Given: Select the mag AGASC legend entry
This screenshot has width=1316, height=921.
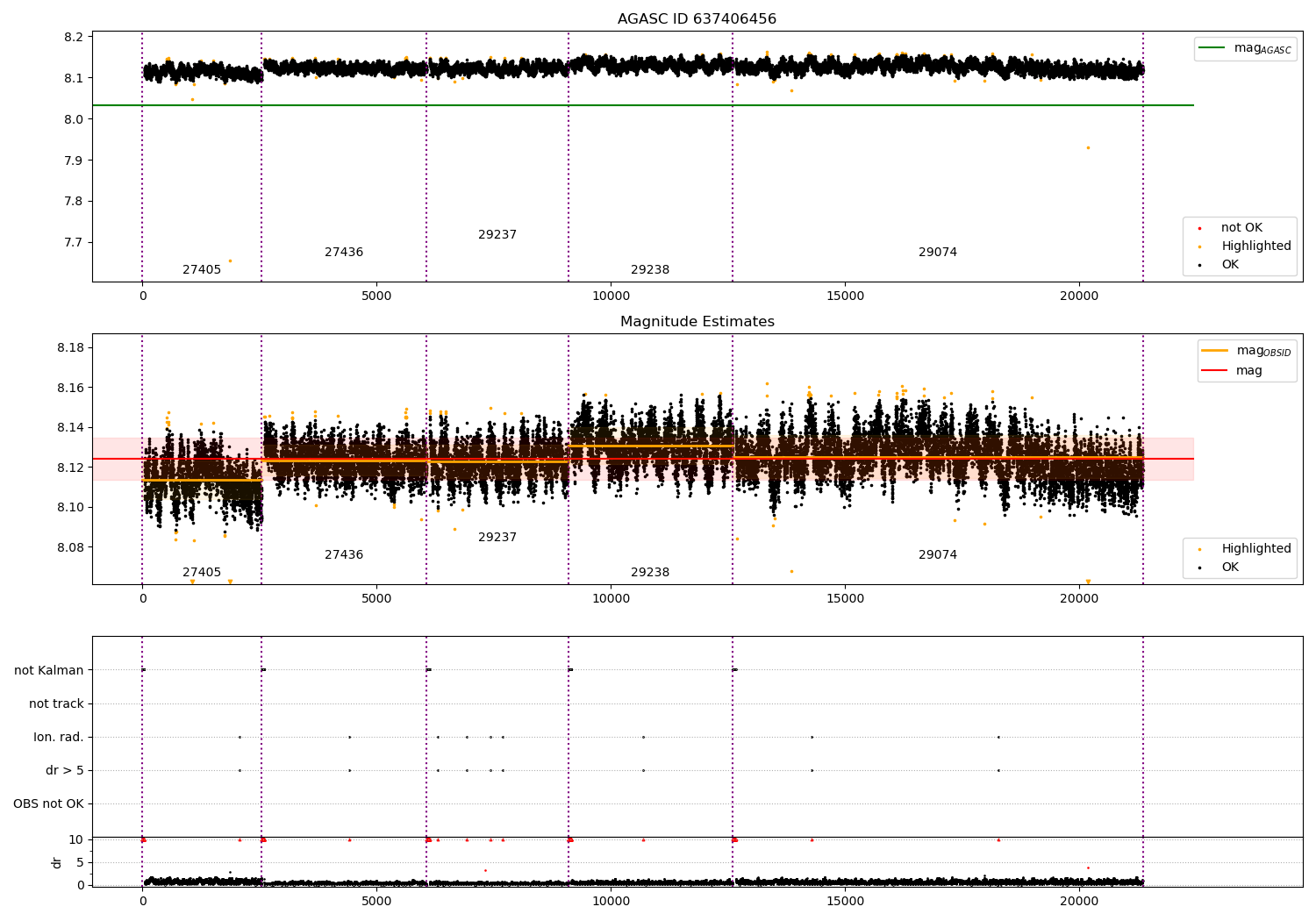Looking at the screenshot, I should (x=1245, y=48).
